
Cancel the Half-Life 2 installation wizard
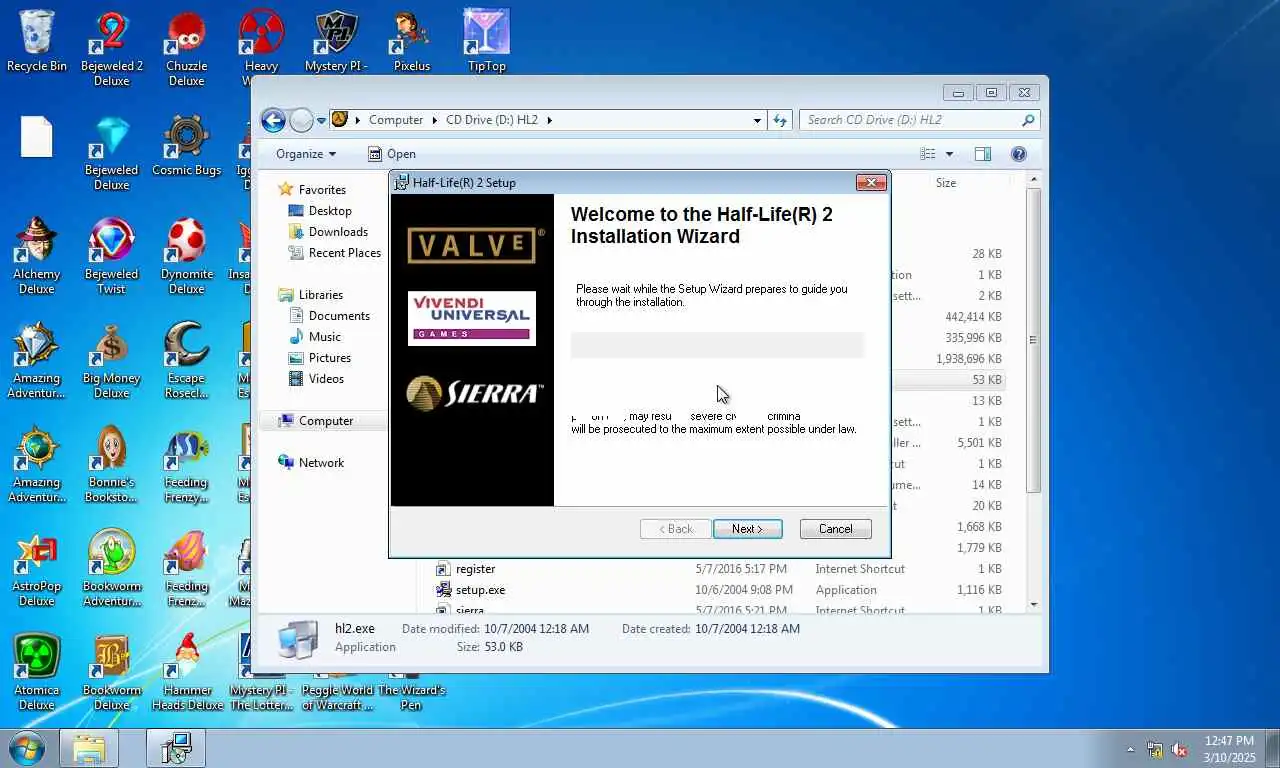pyautogui.click(x=835, y=529)
